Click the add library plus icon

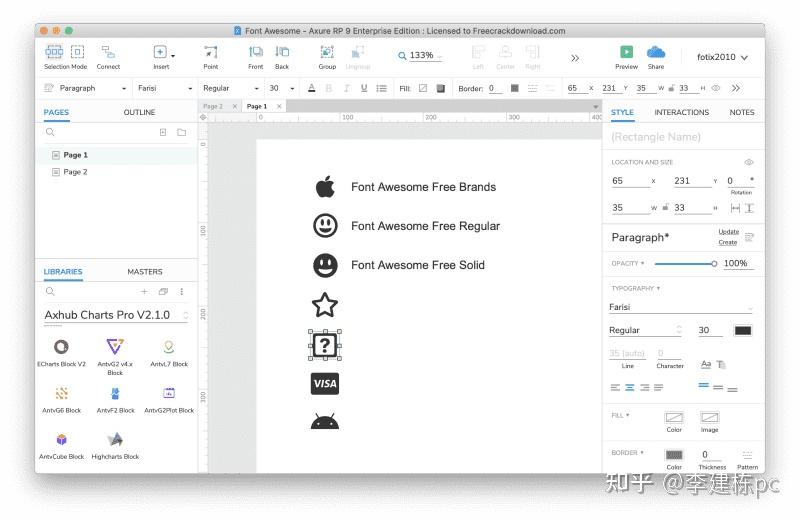point(144,291)
